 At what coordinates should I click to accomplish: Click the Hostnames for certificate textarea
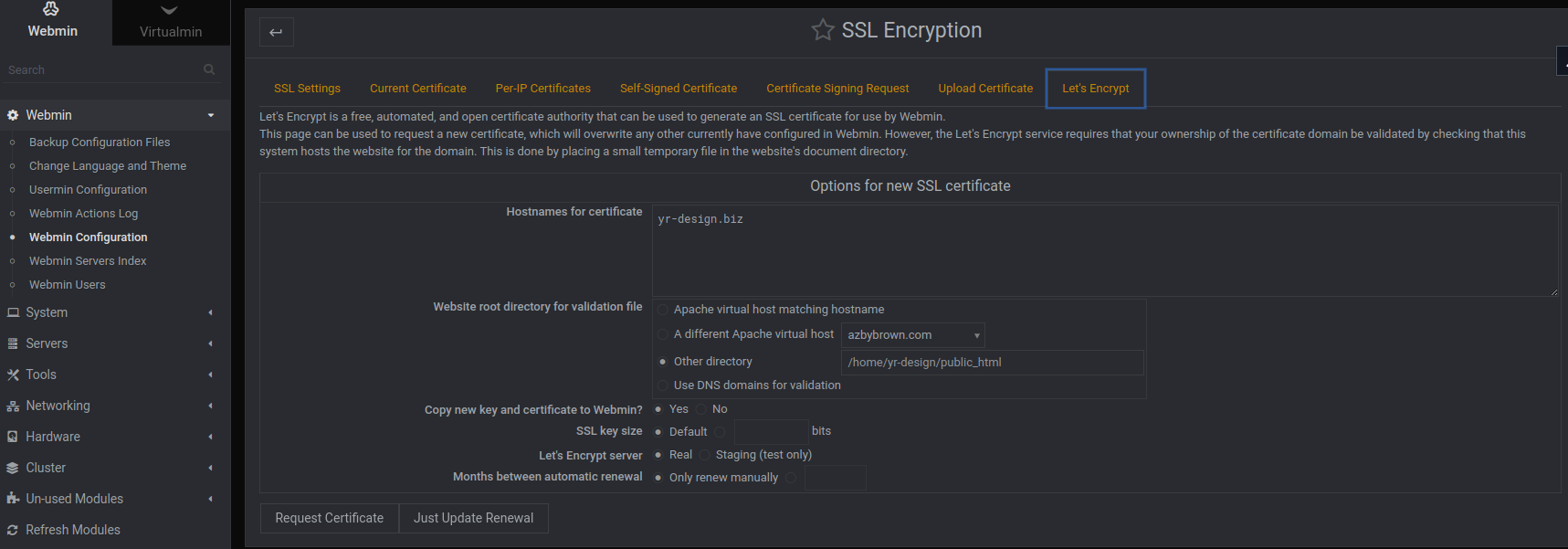click(x=1105, y=250)
